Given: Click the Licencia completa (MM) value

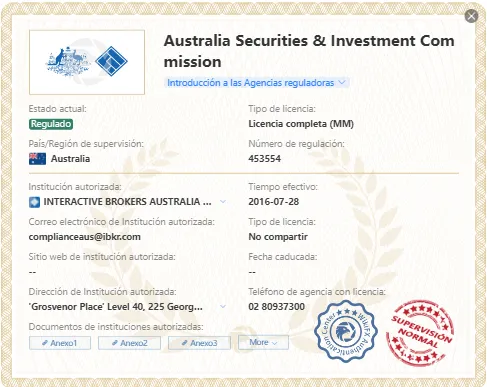Looking at the screenshot, I should coord(301,124).
